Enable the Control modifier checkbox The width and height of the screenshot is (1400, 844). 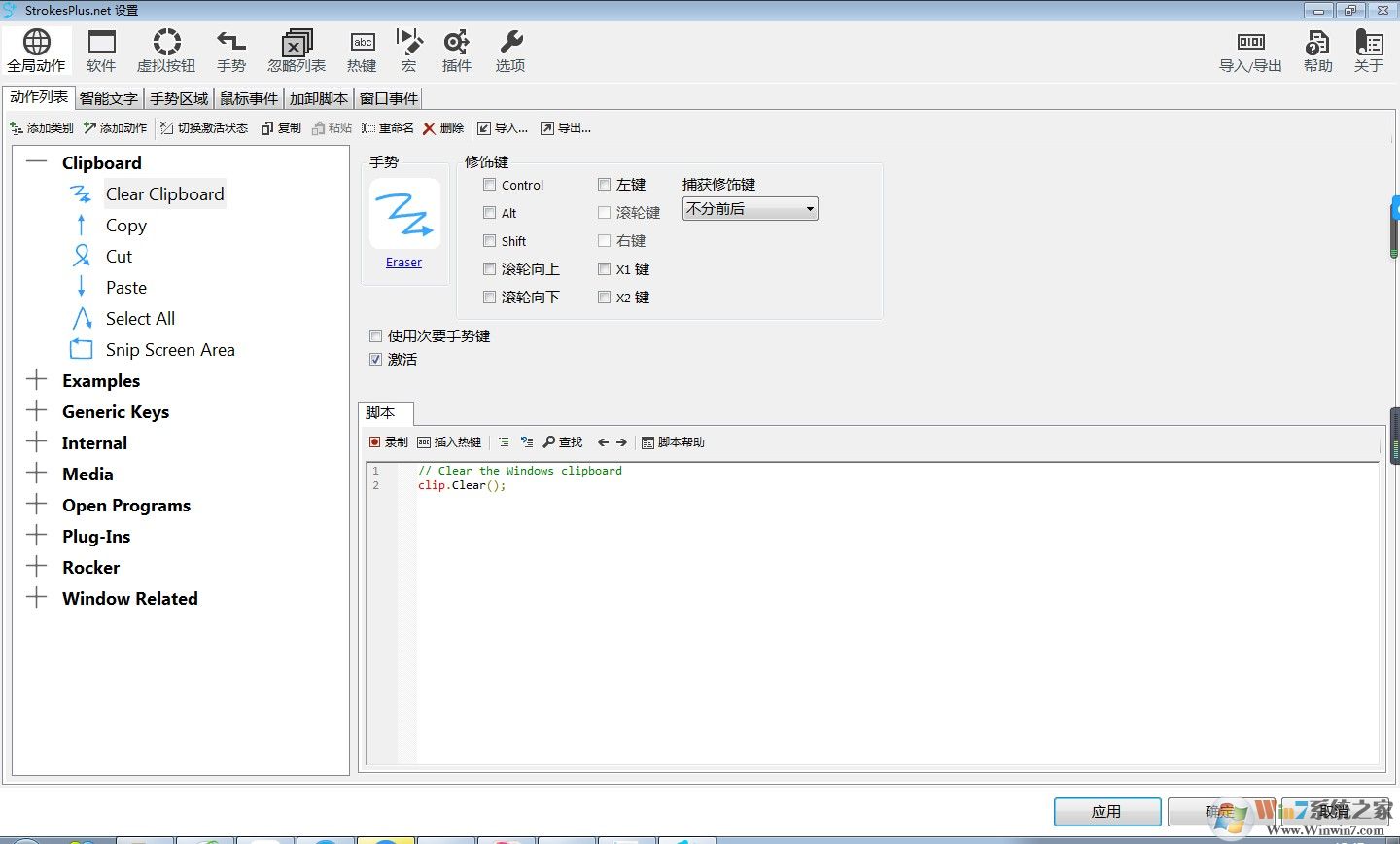point(489,184)
